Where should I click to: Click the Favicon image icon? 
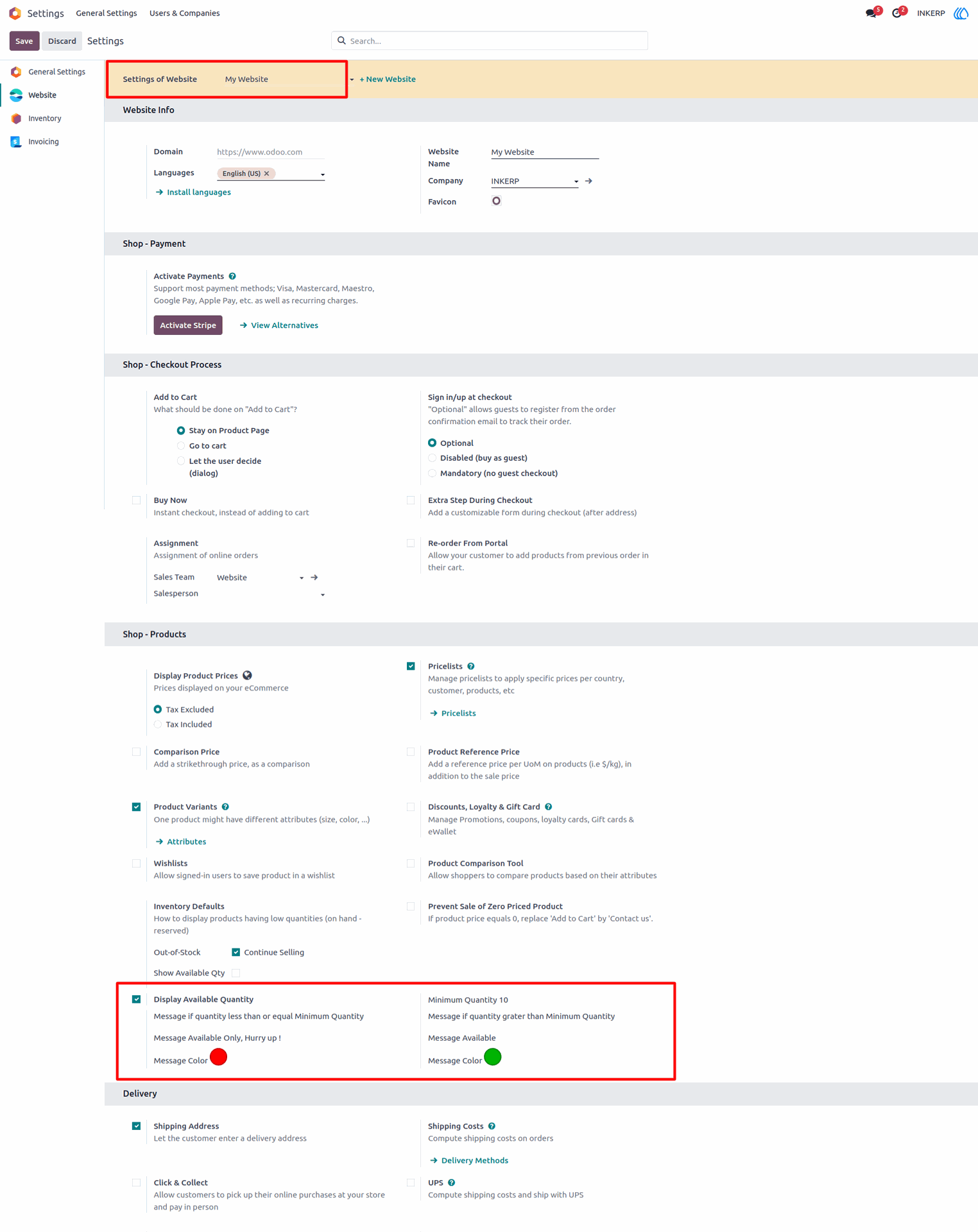click(x=496, y=201)
